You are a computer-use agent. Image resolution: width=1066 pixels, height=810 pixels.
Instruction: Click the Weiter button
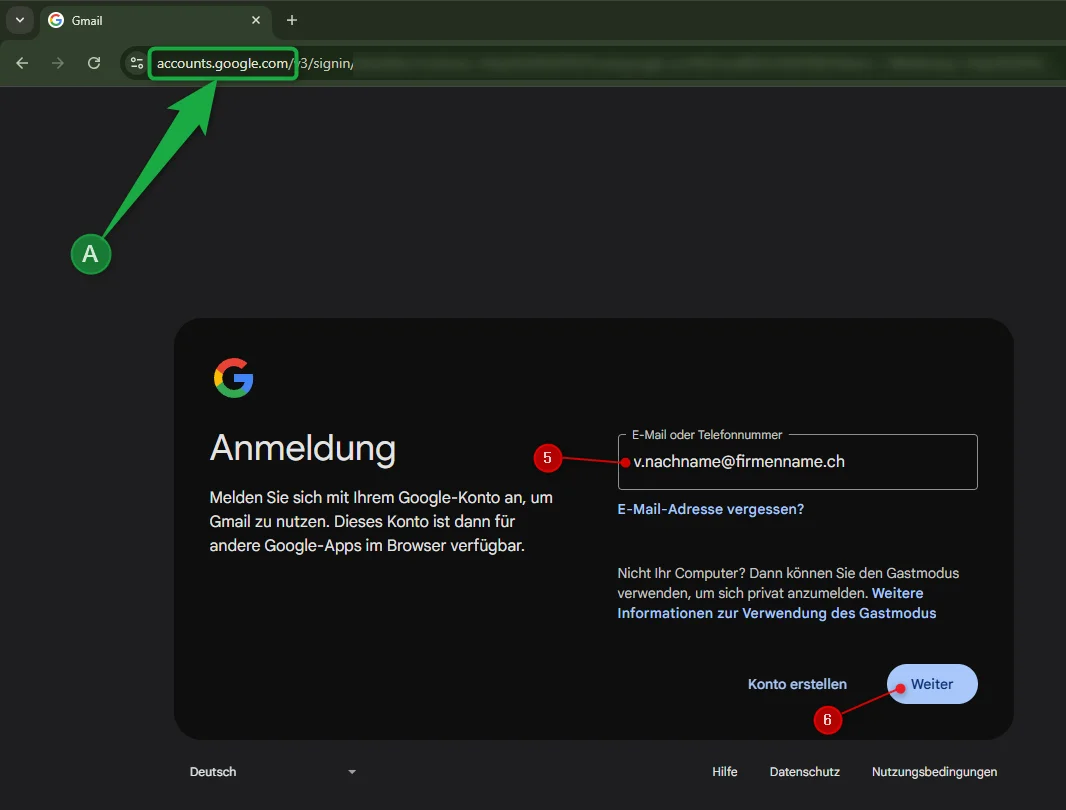pos(932,684)
